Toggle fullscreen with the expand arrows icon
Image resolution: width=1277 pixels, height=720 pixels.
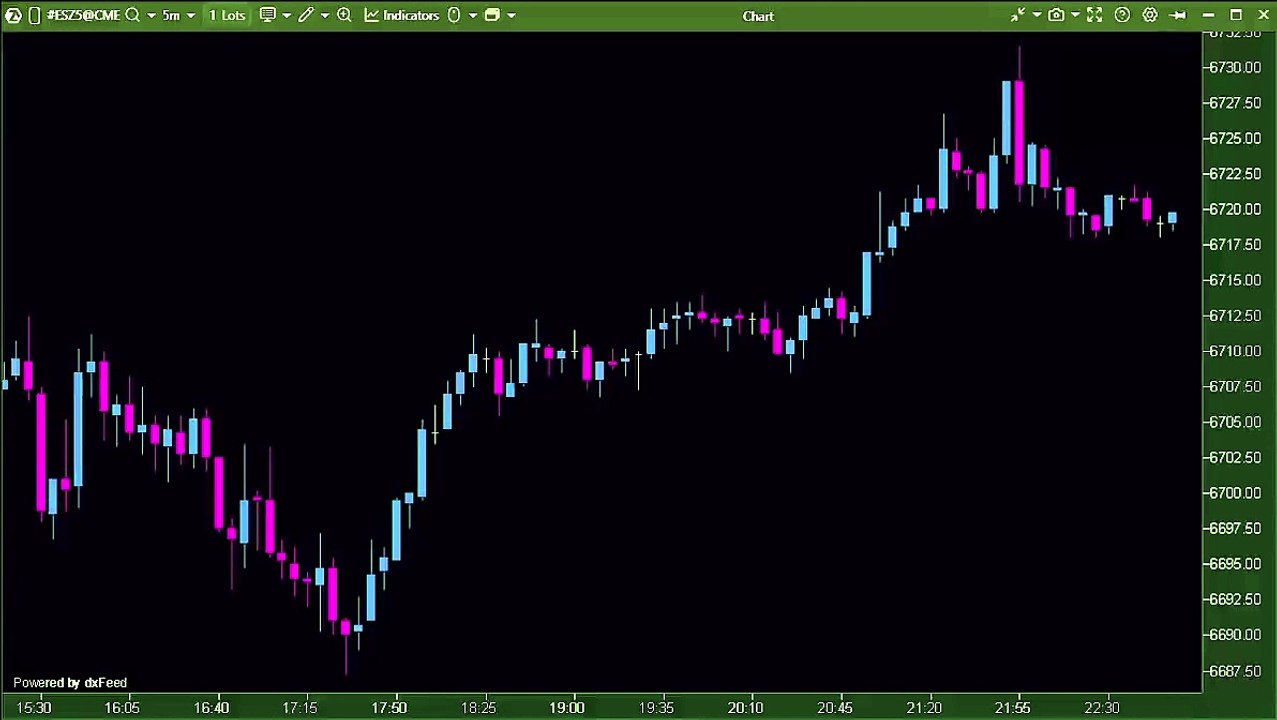tap(1095, 15)
